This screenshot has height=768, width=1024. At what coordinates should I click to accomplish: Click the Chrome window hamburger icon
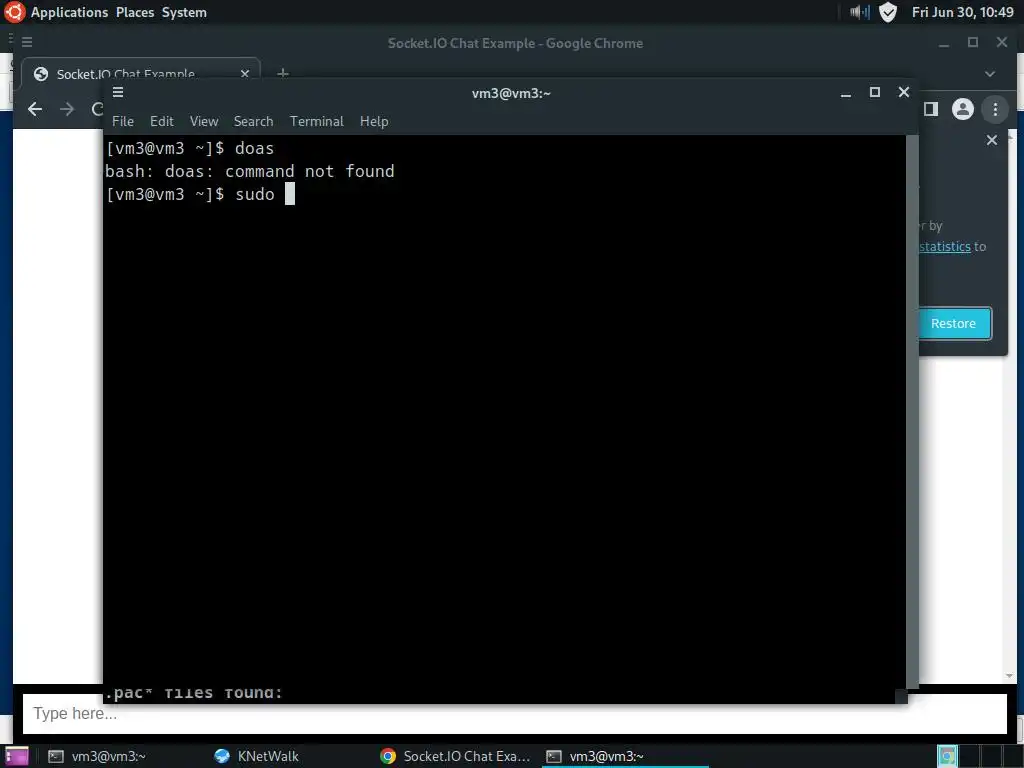[27, 42]
